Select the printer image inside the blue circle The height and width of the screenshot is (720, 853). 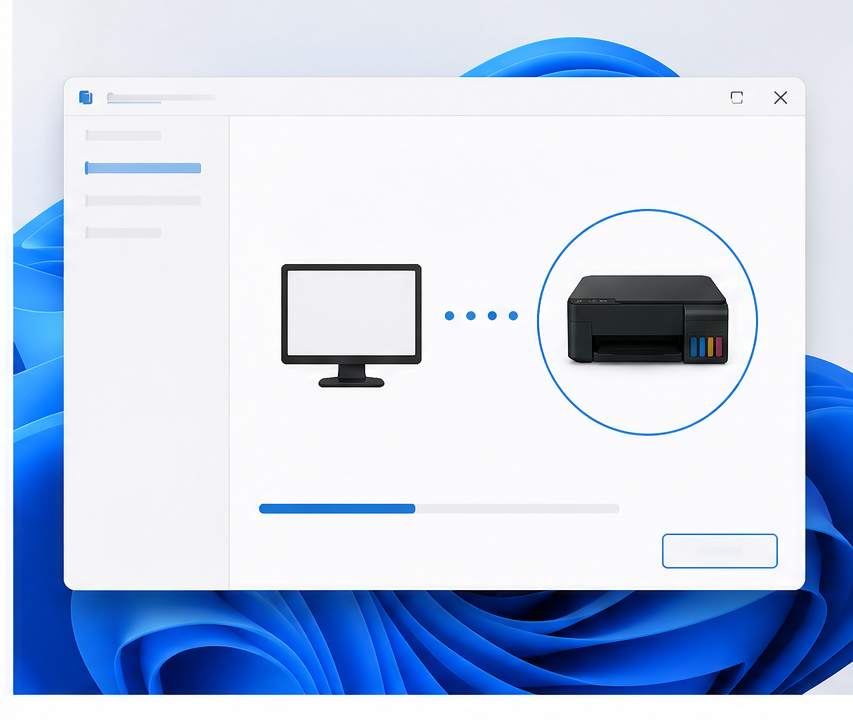click(x=647, y=319)
